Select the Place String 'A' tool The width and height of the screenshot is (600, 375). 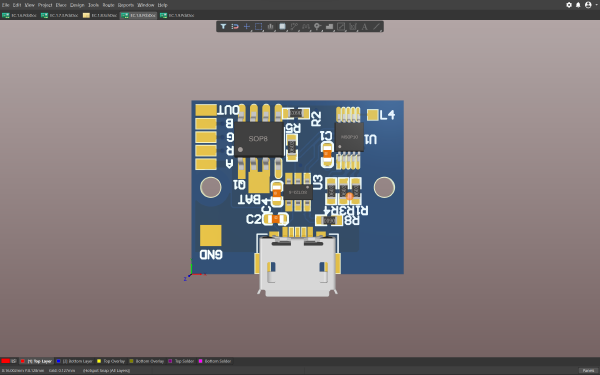coord(364,26)
